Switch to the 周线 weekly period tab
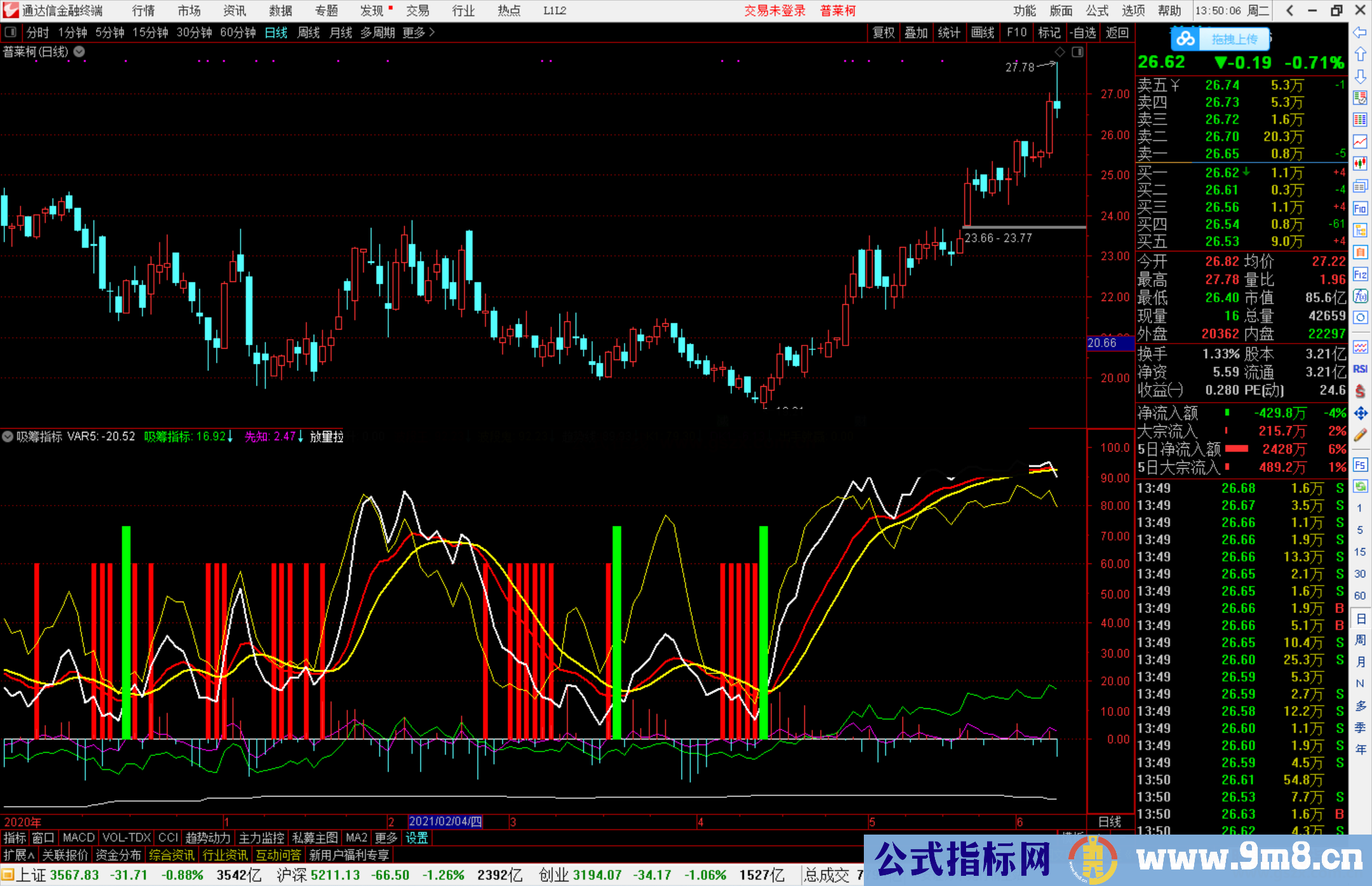The image size is (1372, 886). pyautogui.click(x=309, y=32)
